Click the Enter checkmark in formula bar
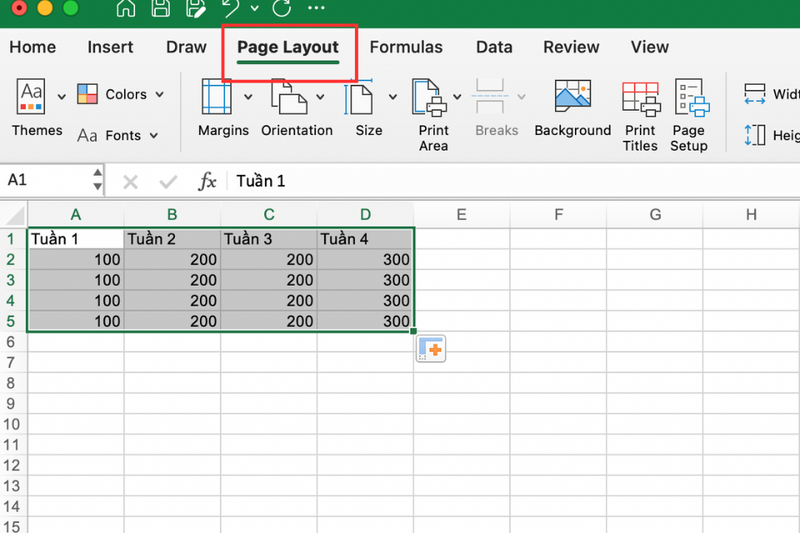Viewport: 800px width, 533px height. tap(168, 182)
